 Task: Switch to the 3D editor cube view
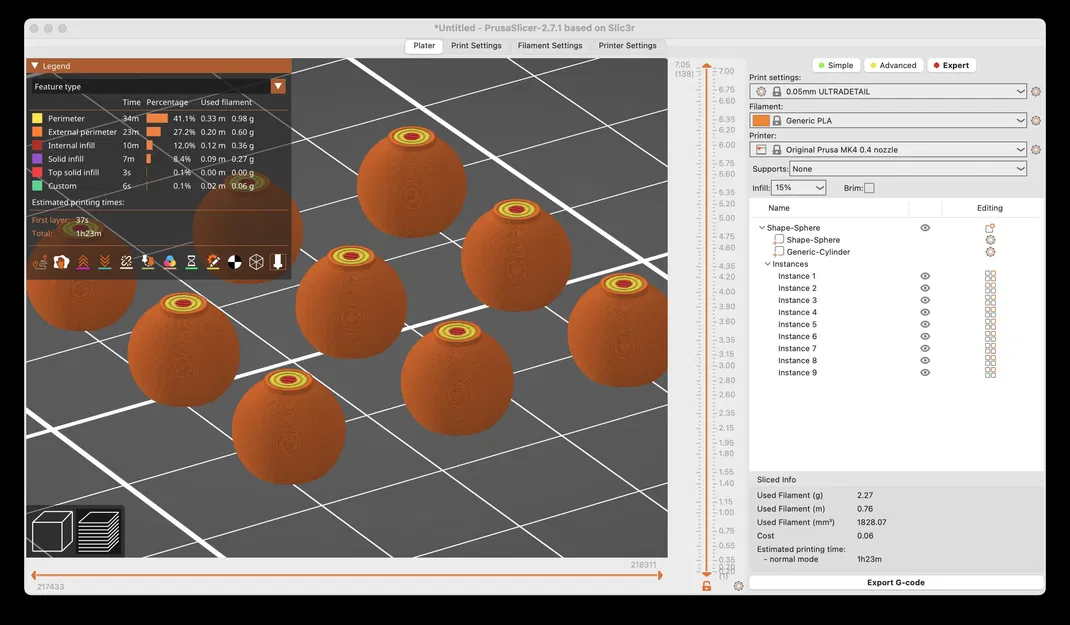pos(53,530)
